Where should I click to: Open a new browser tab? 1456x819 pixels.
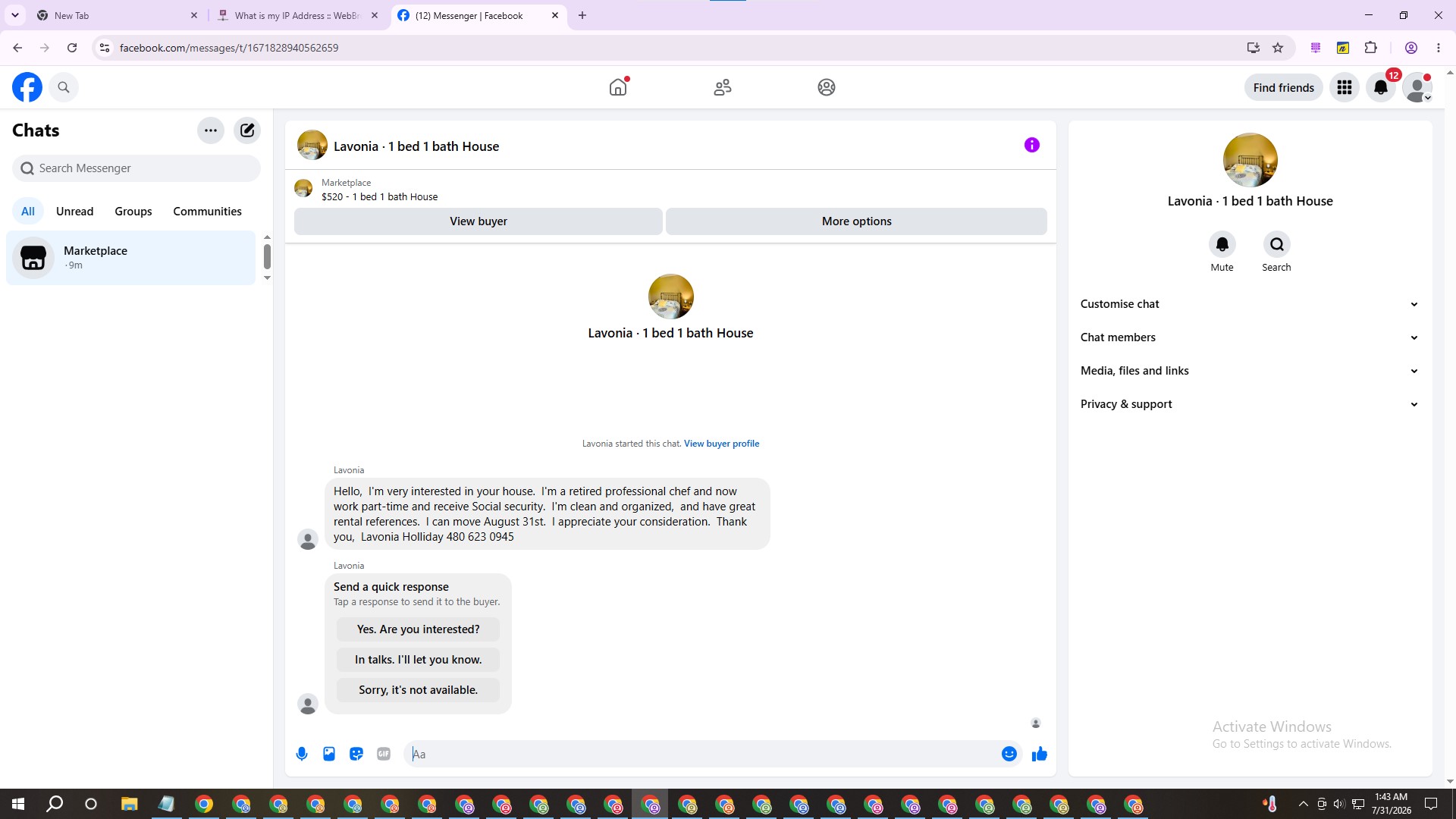click(x=582, y=15)
